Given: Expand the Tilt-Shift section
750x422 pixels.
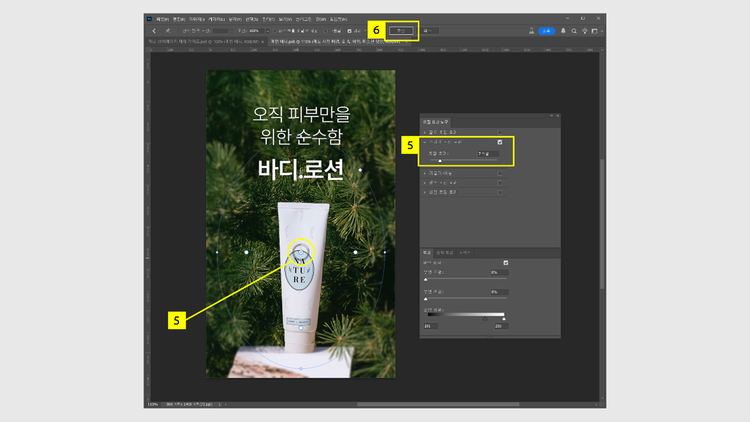Looking at the screenshot, I should [x=425, y=173].
